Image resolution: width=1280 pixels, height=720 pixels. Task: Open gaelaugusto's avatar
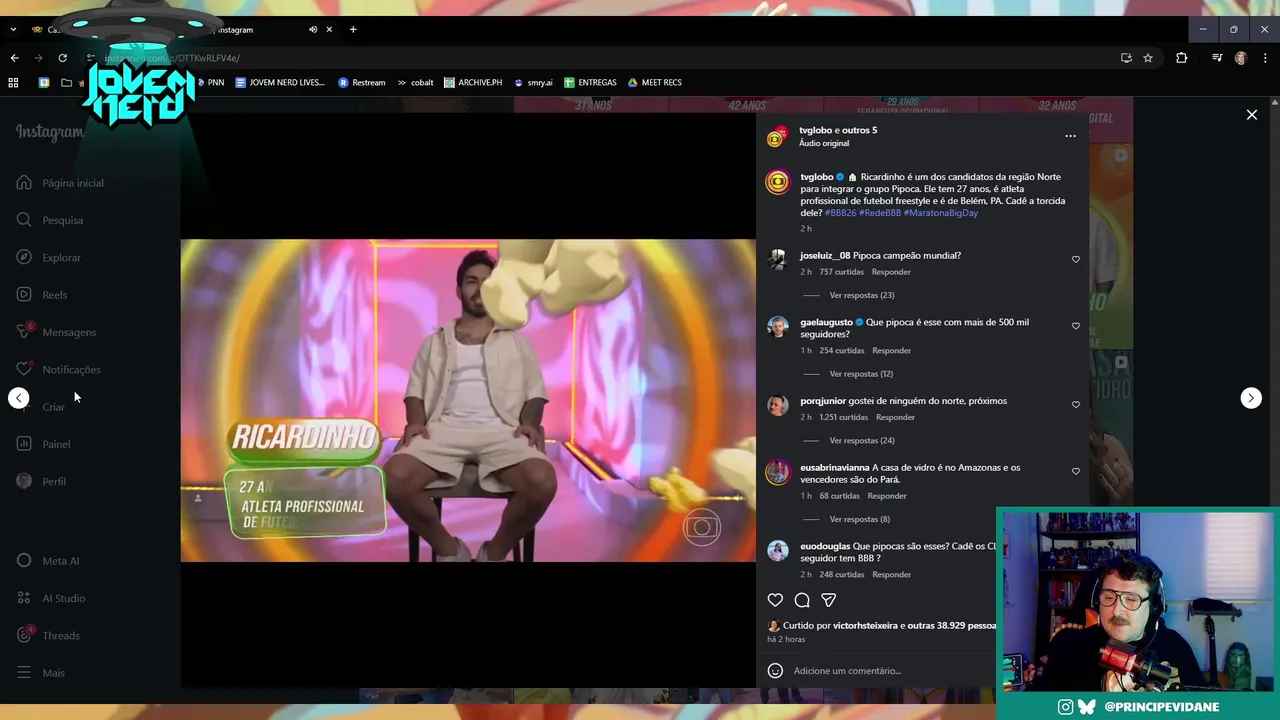pyautogui.click(x=778, y=328)
